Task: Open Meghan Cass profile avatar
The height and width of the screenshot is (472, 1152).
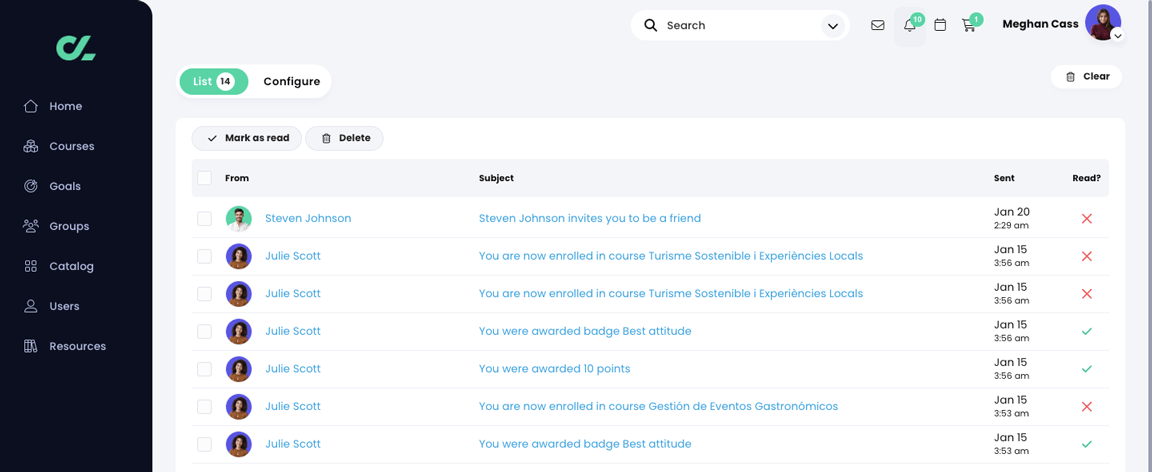Action: (1102, 23)
